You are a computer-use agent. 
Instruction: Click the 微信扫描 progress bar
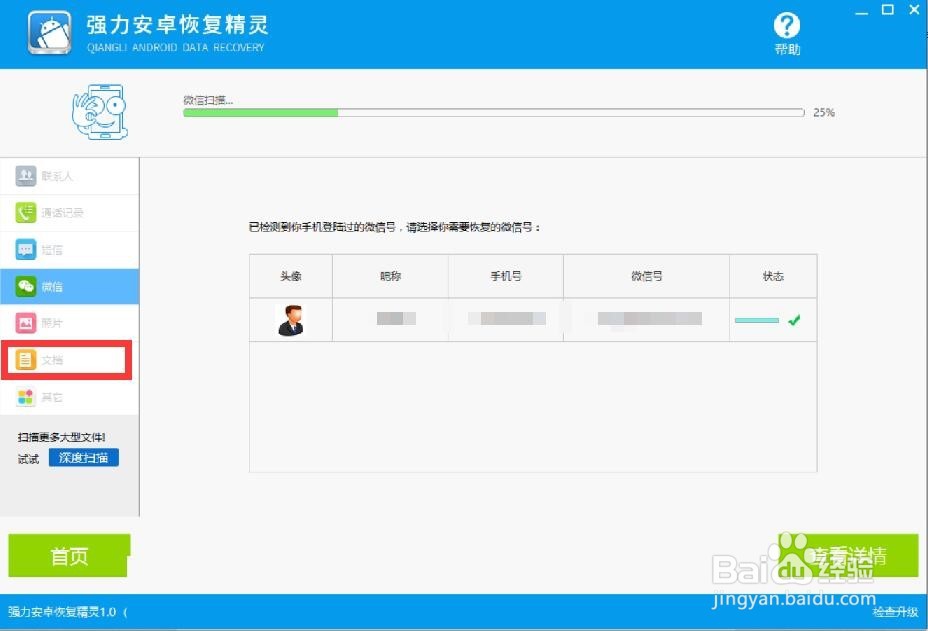click(x=494, y=112)
